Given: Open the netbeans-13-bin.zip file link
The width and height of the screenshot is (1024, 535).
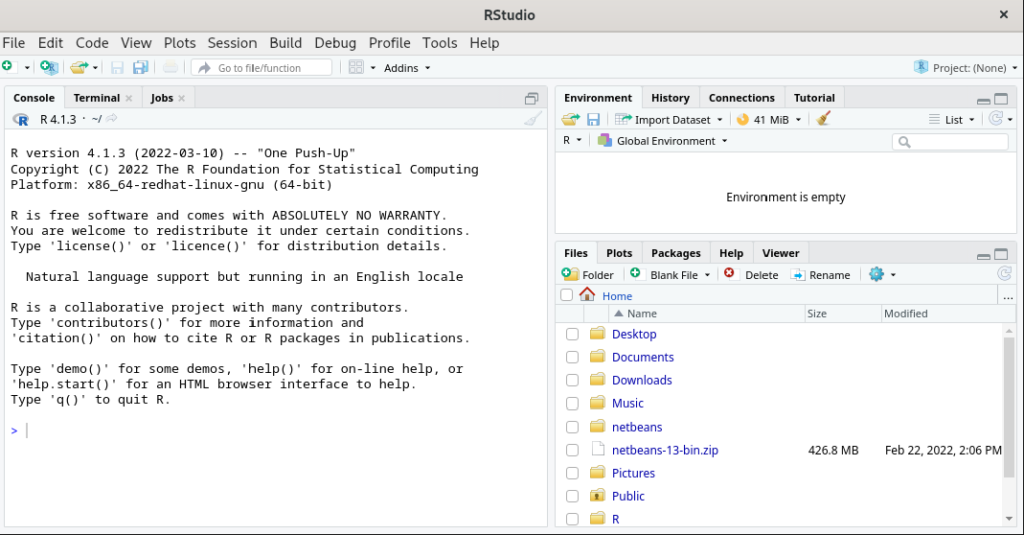Looking at the screenshot, I should (x=665, y=450).
